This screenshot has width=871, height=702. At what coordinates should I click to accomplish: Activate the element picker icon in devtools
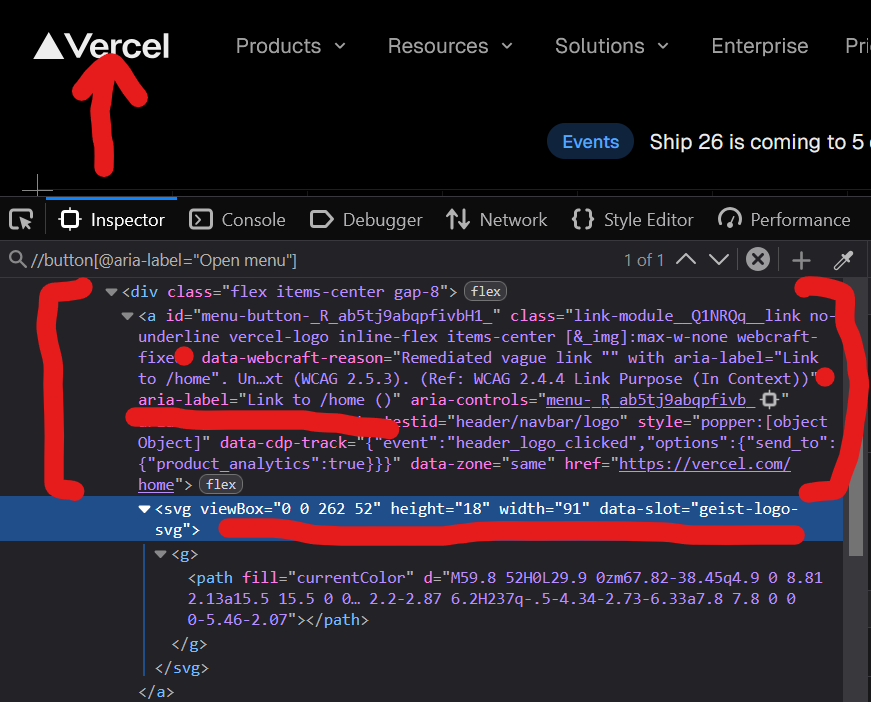click(x=21, y=220)
